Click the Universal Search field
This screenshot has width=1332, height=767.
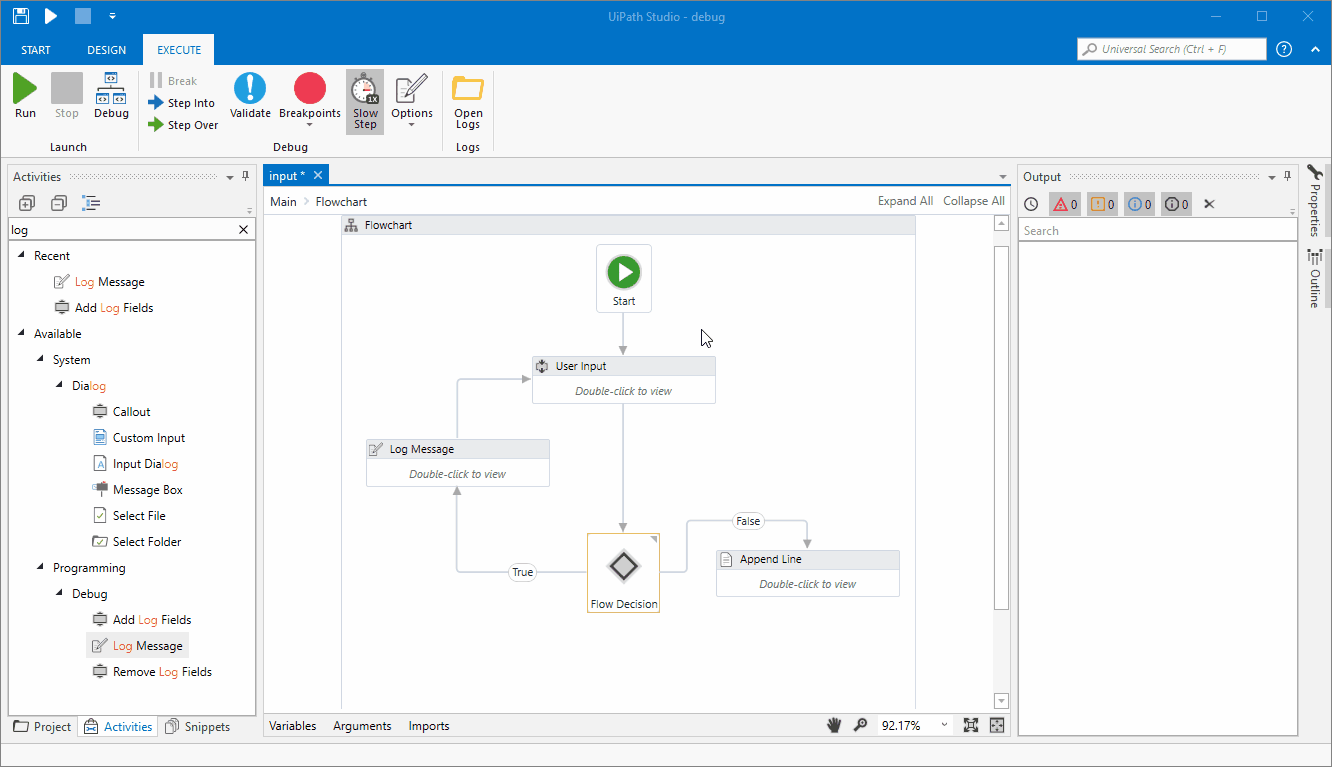pos(1172,49)
